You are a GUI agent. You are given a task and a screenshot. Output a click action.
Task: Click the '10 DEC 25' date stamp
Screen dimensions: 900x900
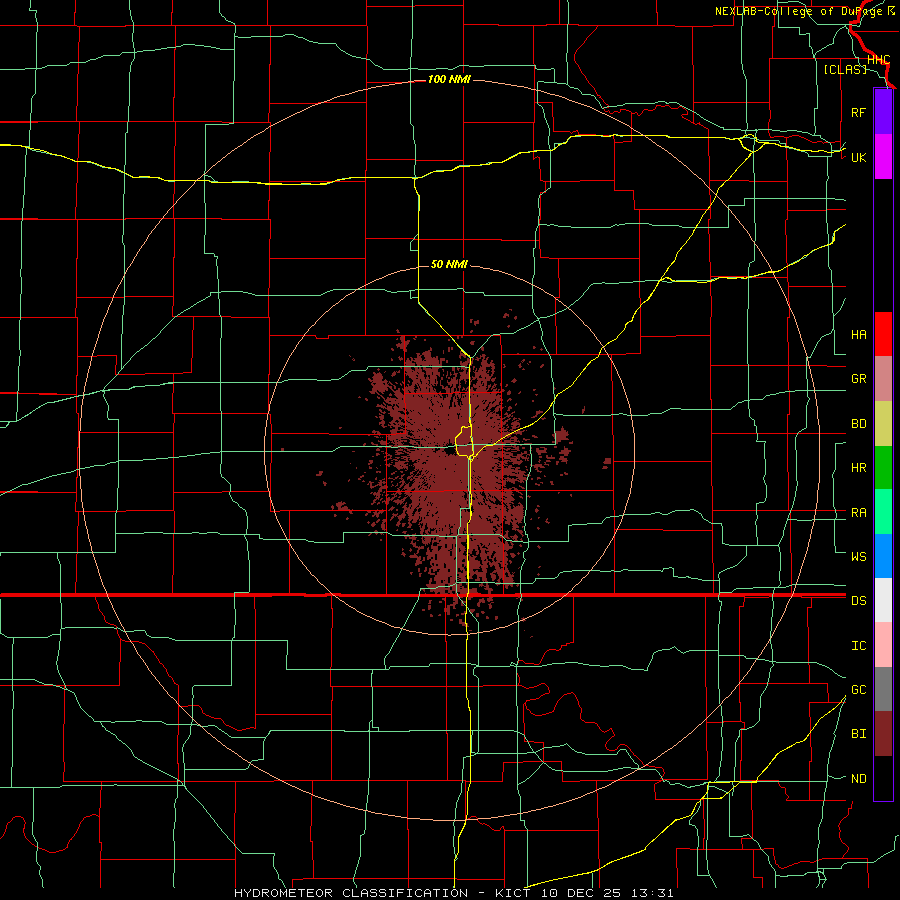(581, 893)
